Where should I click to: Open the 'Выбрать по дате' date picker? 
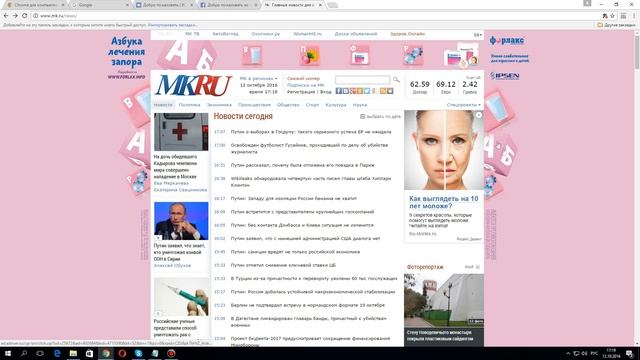(x=380, y=117)
